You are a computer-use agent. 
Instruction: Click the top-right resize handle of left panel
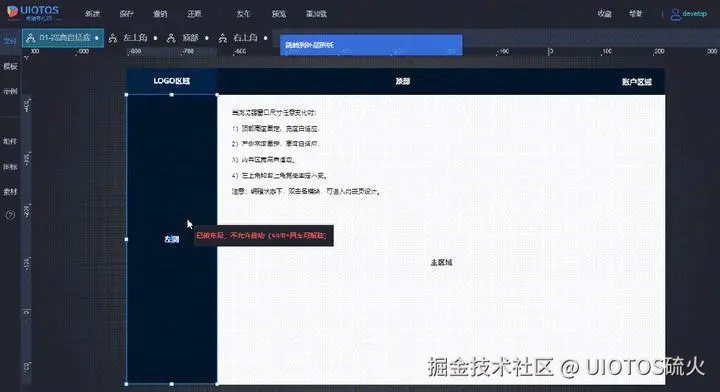[217, 95]
